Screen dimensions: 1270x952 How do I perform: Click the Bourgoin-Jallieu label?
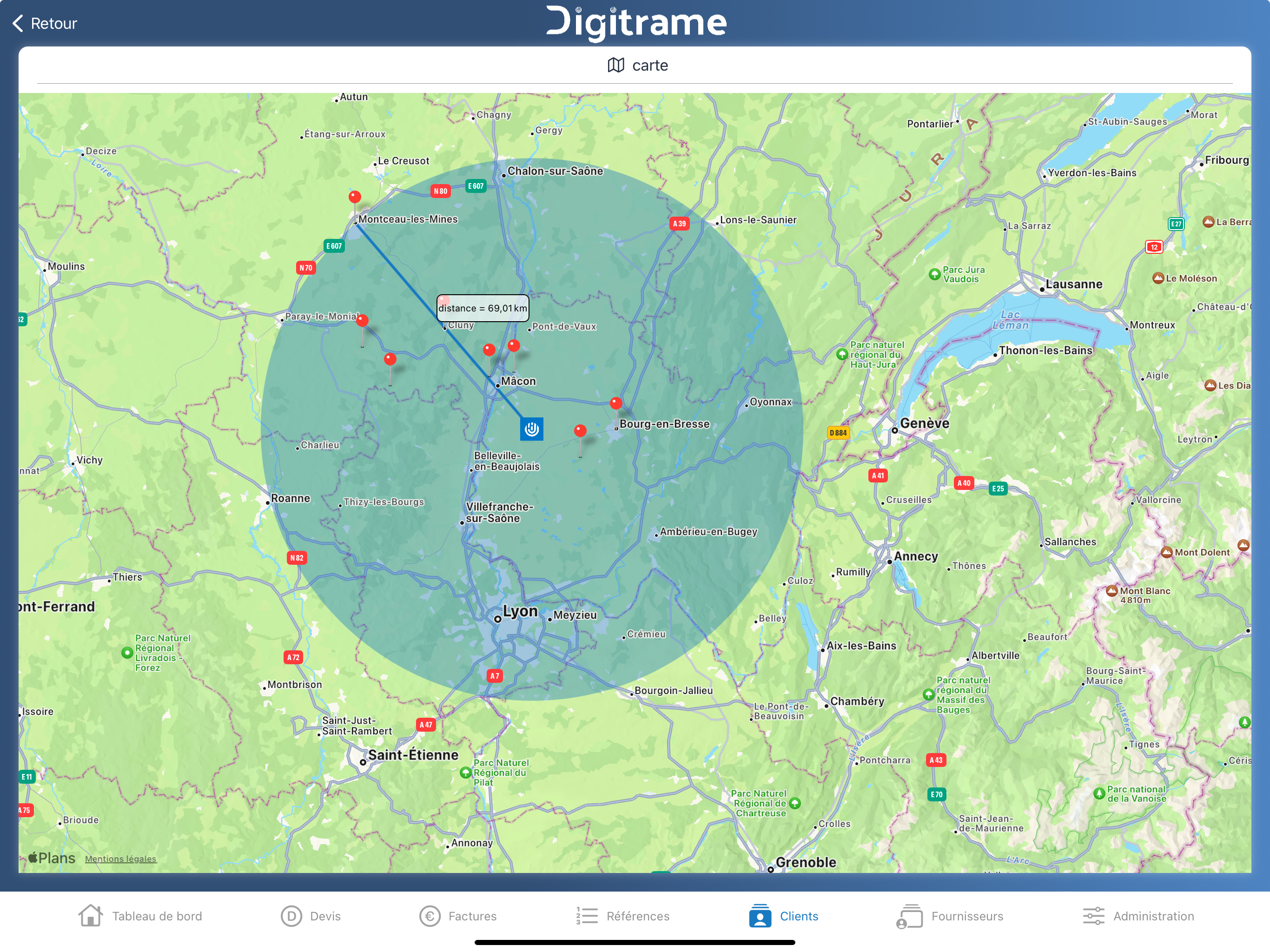[x=674, y=691]
